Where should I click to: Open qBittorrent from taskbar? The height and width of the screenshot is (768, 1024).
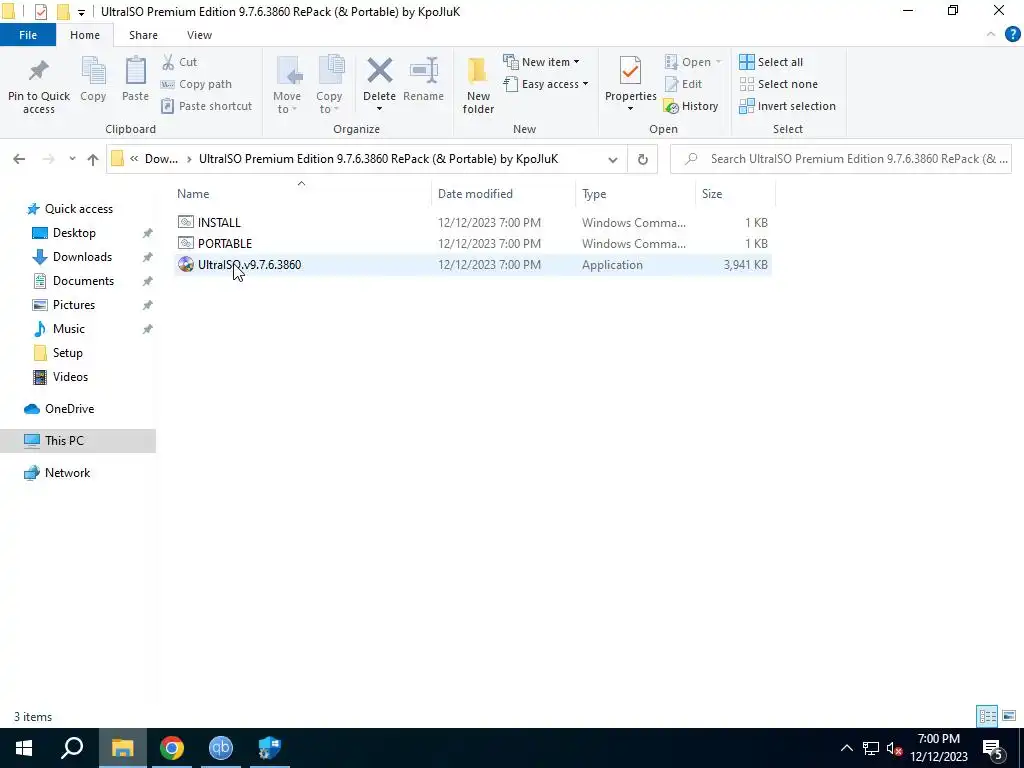[x=221, y=748]
